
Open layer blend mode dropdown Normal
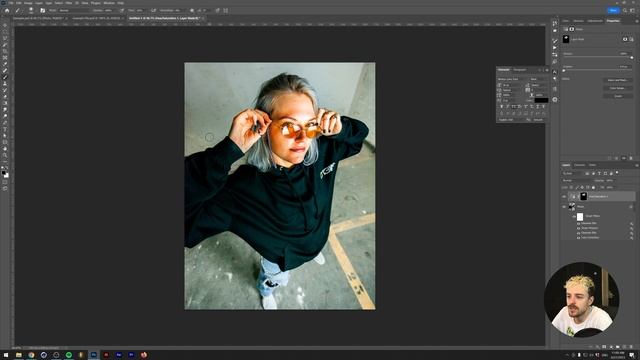576,180
